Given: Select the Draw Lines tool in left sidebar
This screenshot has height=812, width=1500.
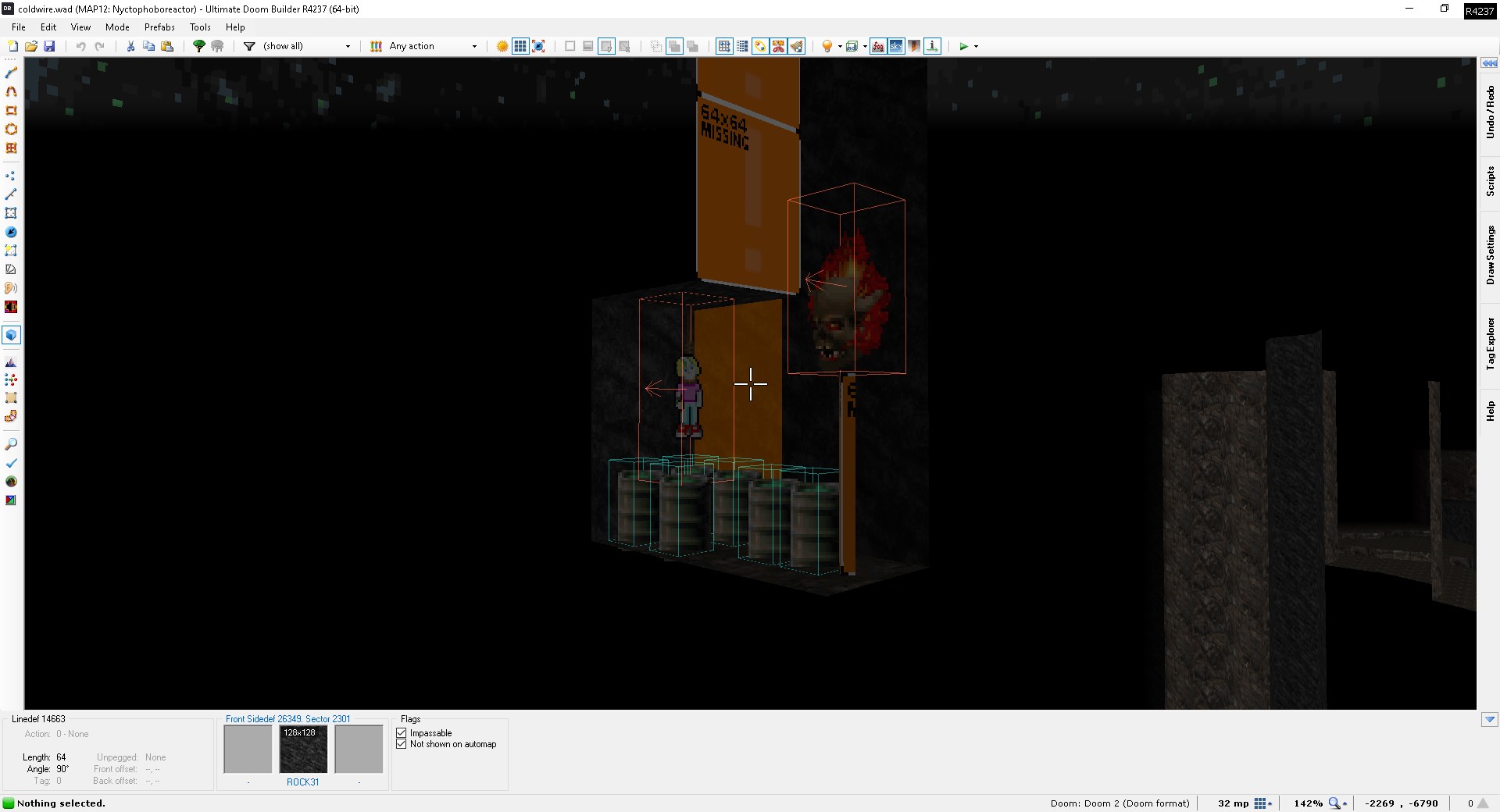Looking at the screenshot, I should tap(11, 73).
